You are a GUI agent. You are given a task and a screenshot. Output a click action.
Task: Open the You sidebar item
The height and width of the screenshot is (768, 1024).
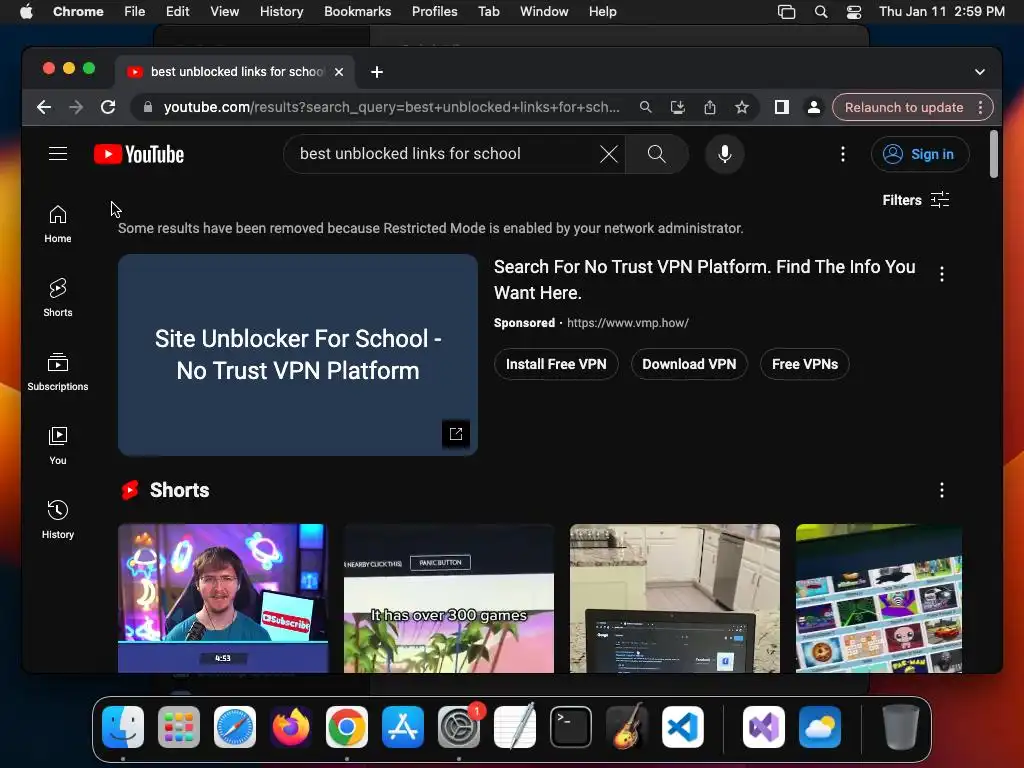[x=57, y=445]
